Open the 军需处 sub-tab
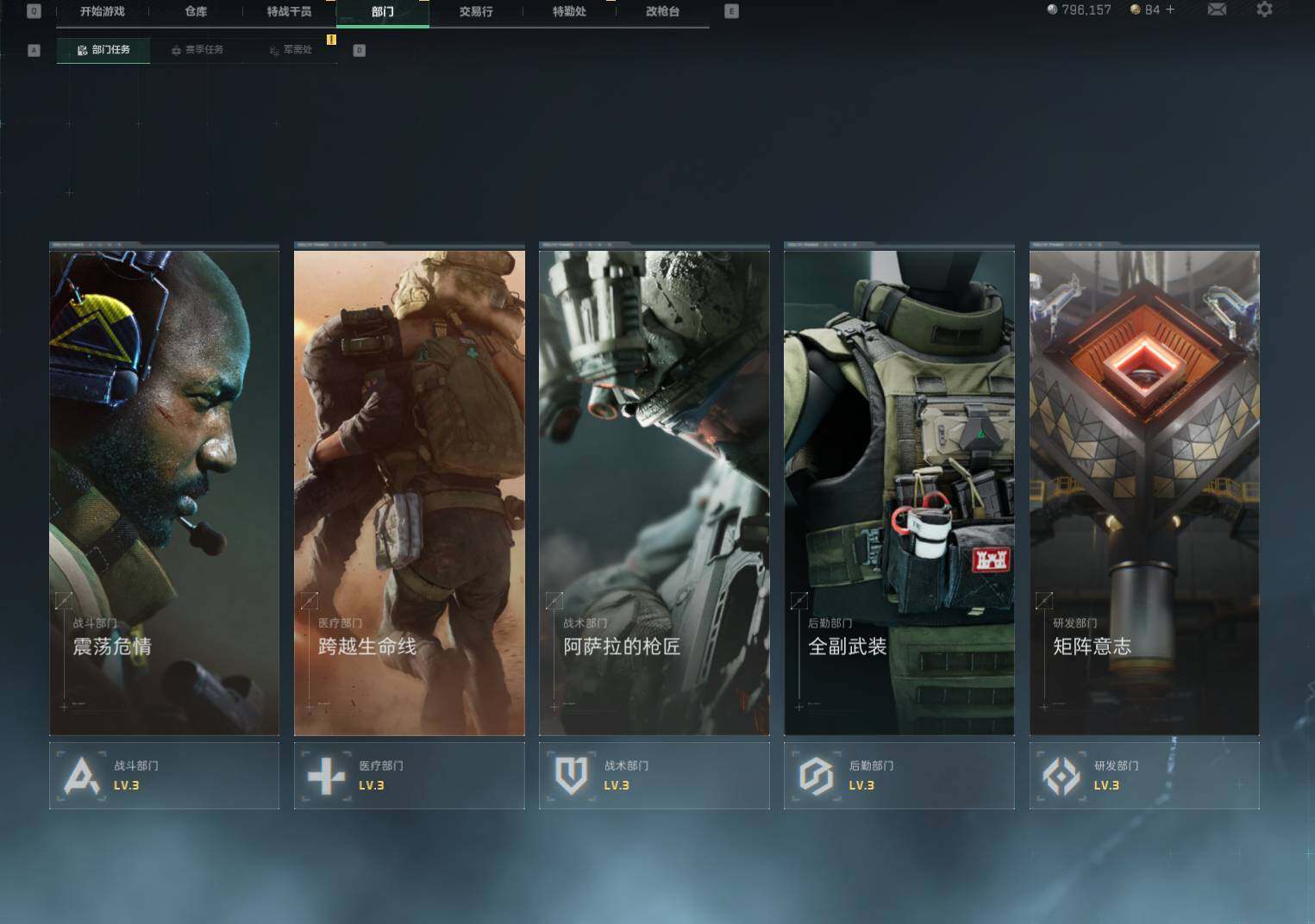This screenshot has width=1315, height=924. coord(291,50)
